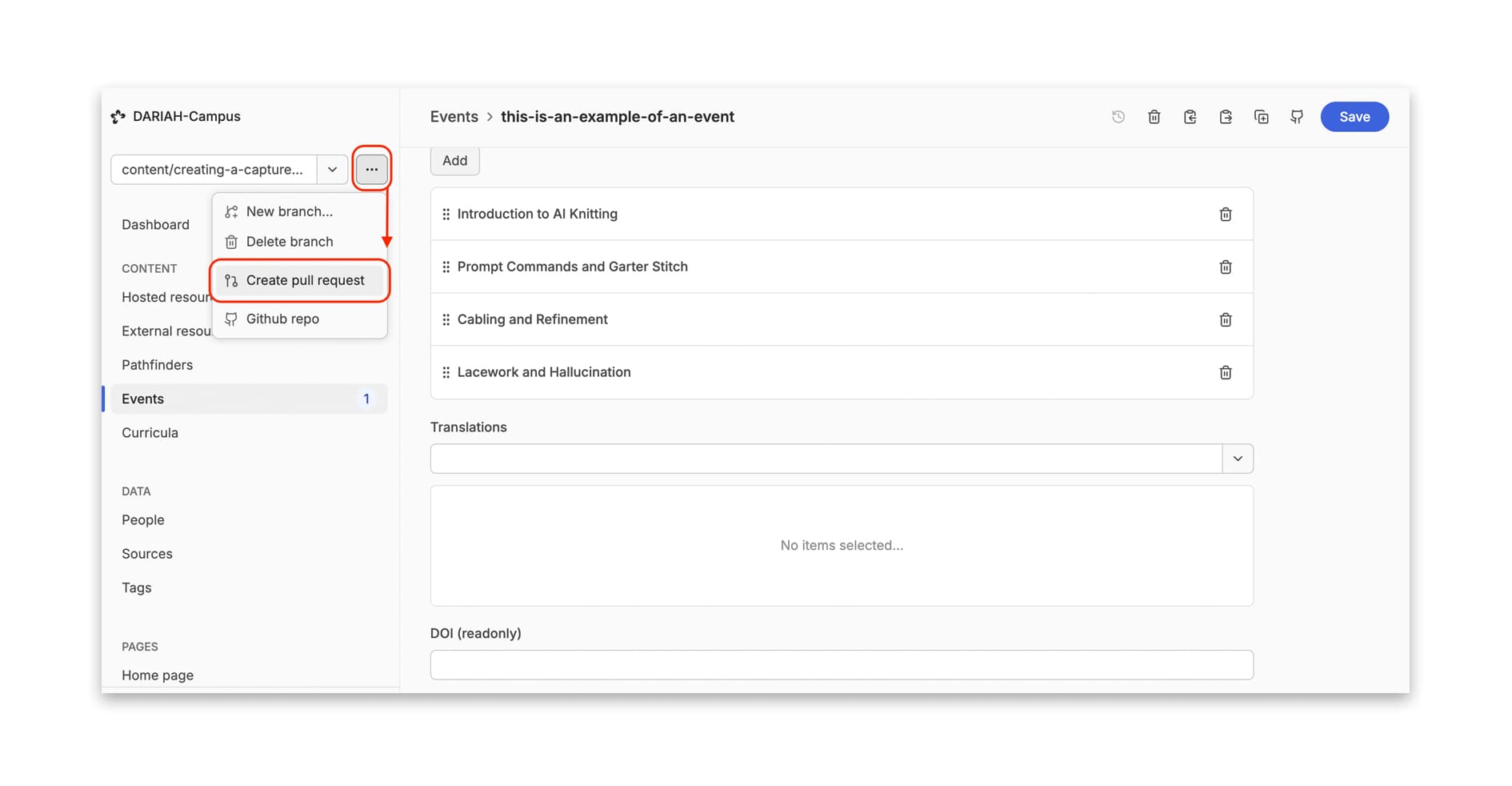1512x786 pixels.
Task: Pick Delete branch from the branch menu
Action: pos(289,242)
